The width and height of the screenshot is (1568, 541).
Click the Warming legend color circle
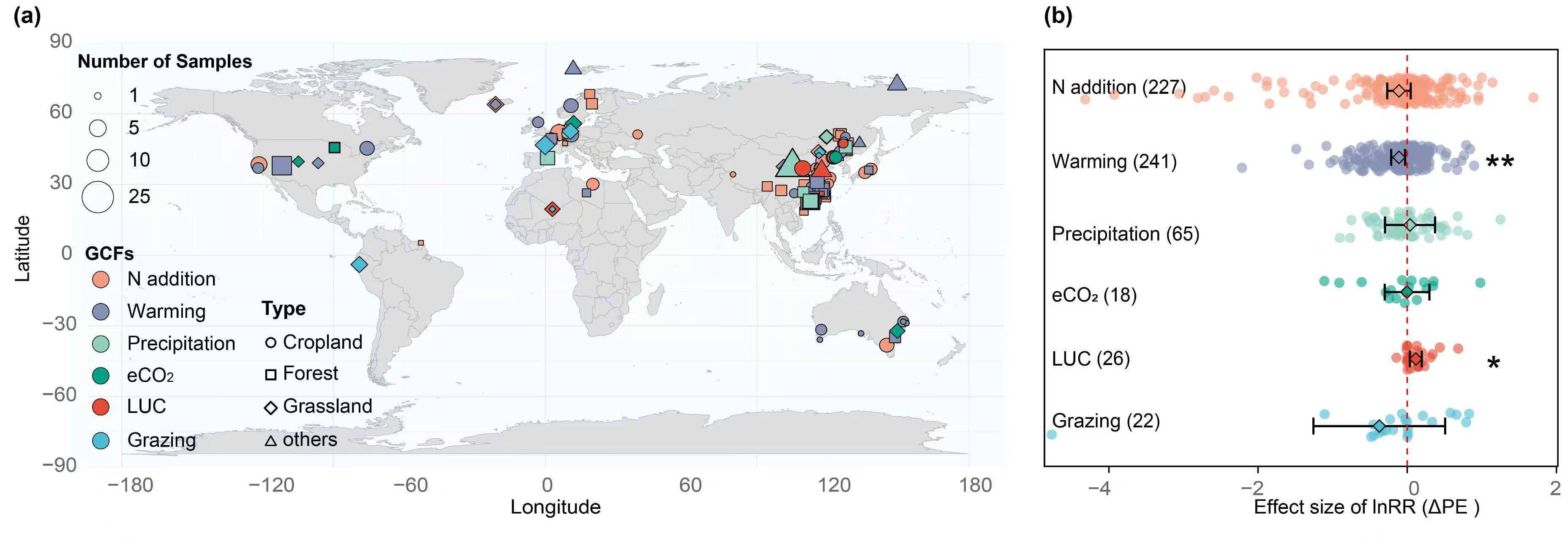(x=101, y=311)
